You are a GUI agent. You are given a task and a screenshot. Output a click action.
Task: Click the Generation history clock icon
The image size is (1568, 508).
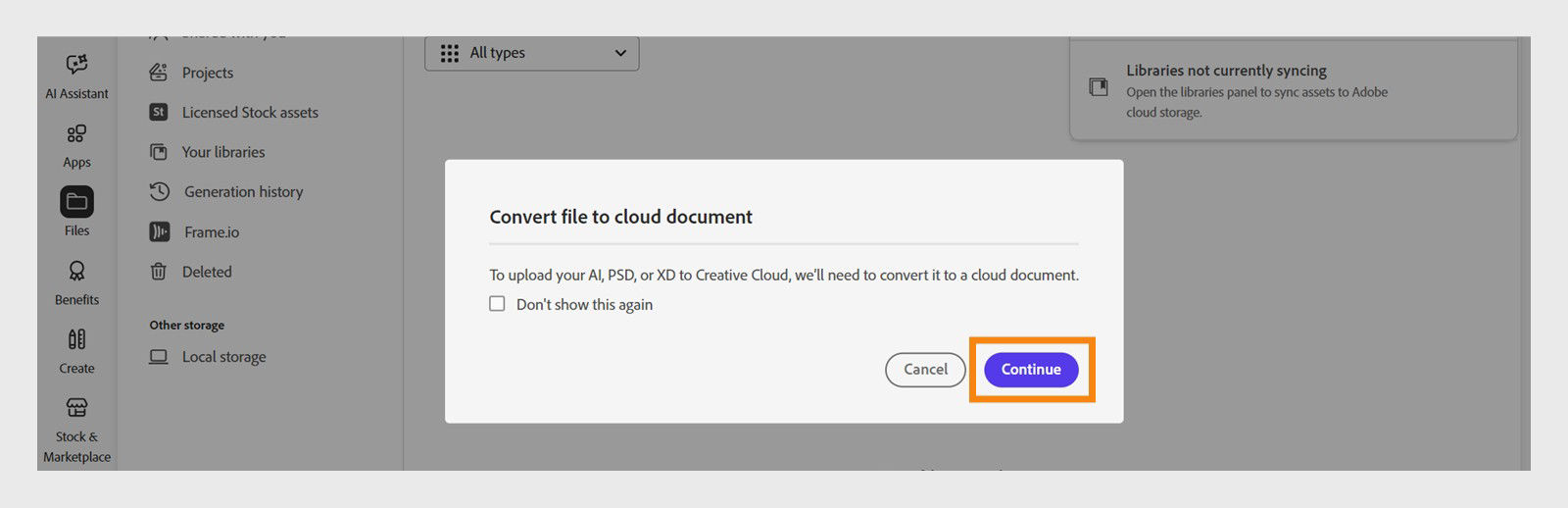pos(160,191)
